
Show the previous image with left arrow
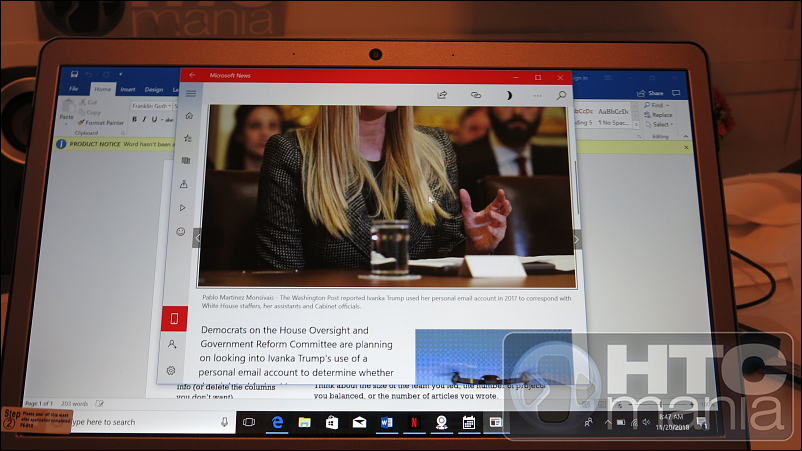click(x=198, y=238)
